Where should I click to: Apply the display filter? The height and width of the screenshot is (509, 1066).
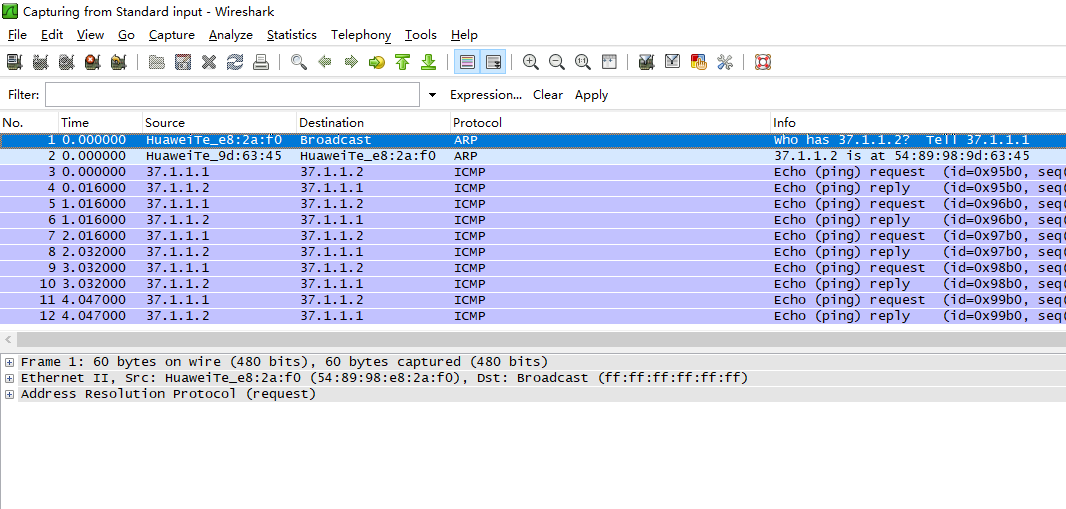click(x=591, y=94)
